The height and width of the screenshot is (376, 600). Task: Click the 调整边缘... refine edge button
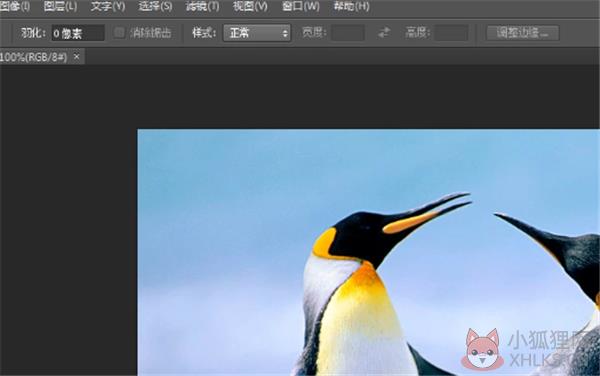(x=522, y=33)
